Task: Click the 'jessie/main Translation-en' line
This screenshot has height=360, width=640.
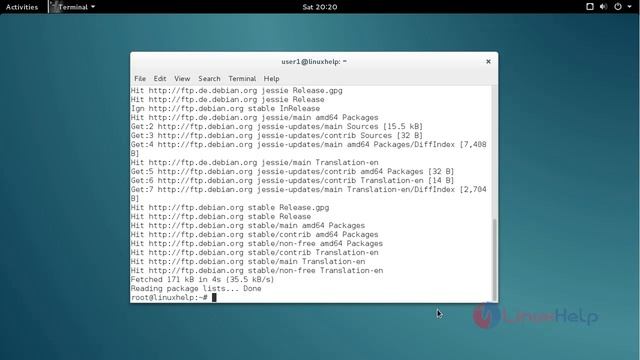Action: (254, 162)
